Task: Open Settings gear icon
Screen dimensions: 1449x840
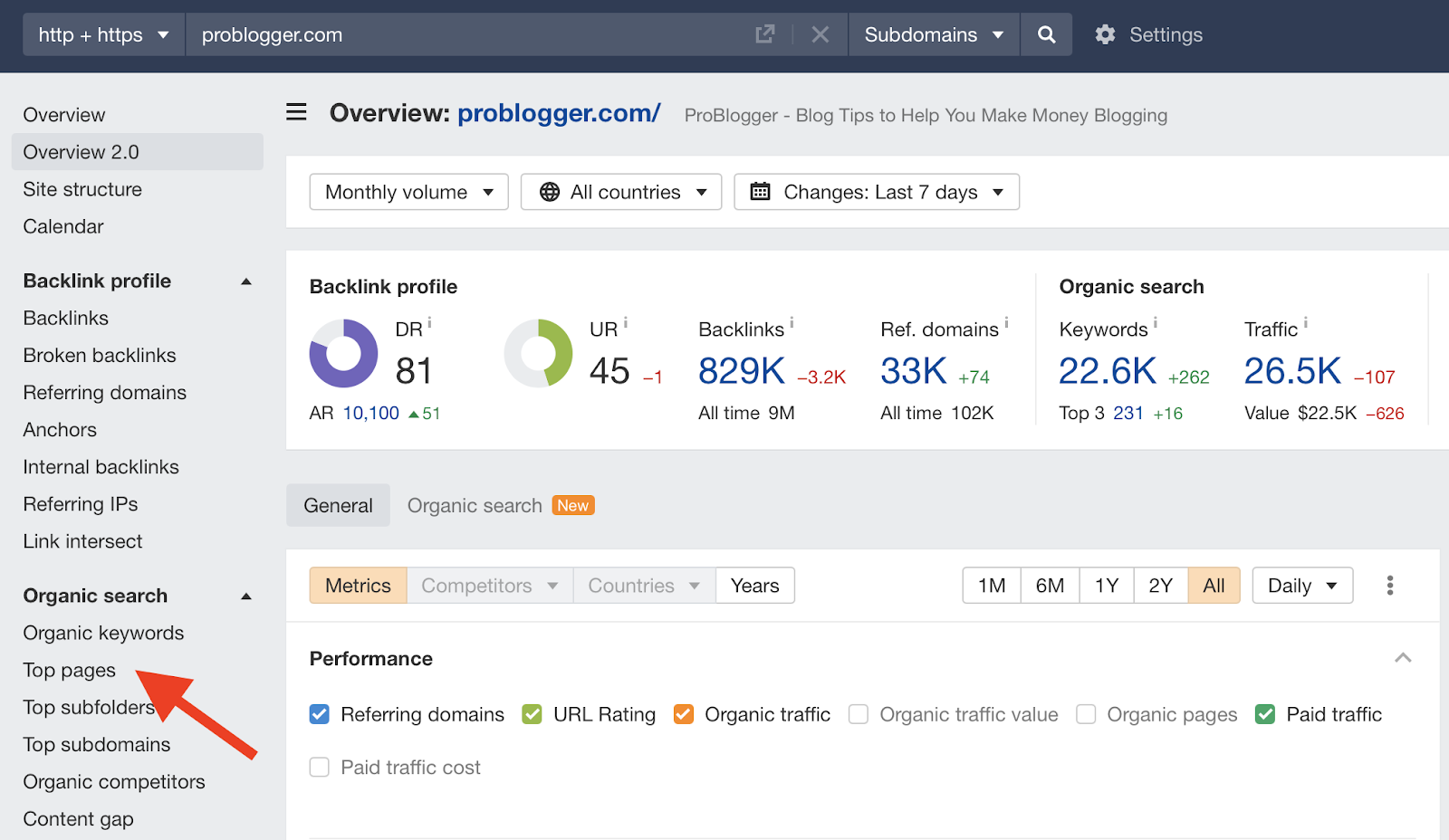Action: (1105, 34)
